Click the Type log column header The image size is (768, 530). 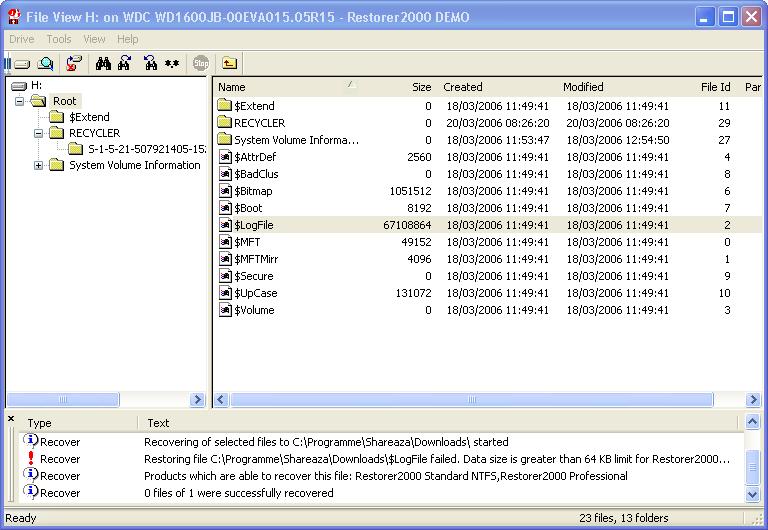pyautogui.click(x=78, y=423)
